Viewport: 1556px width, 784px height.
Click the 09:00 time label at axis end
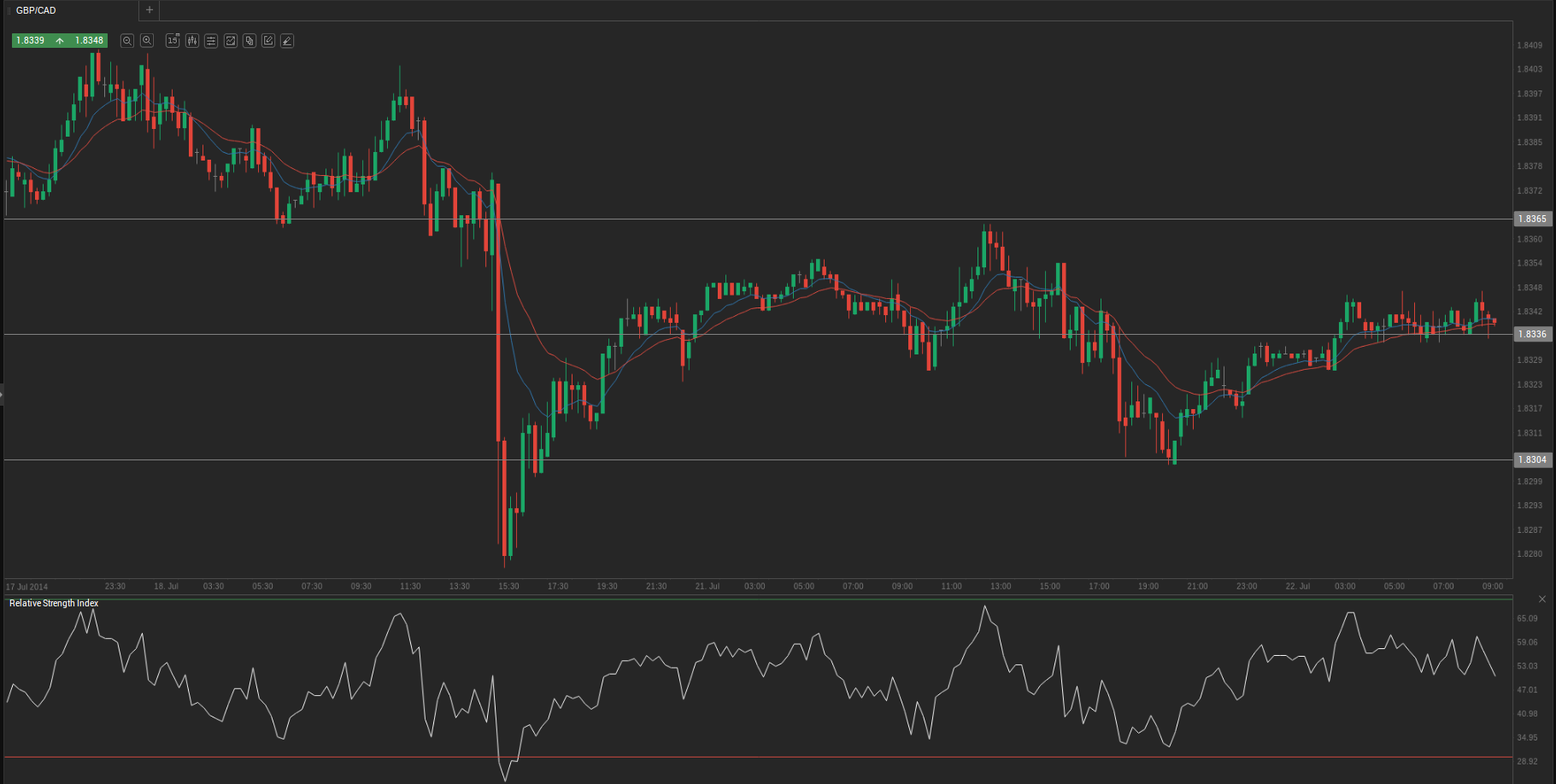click(1493, 586)
